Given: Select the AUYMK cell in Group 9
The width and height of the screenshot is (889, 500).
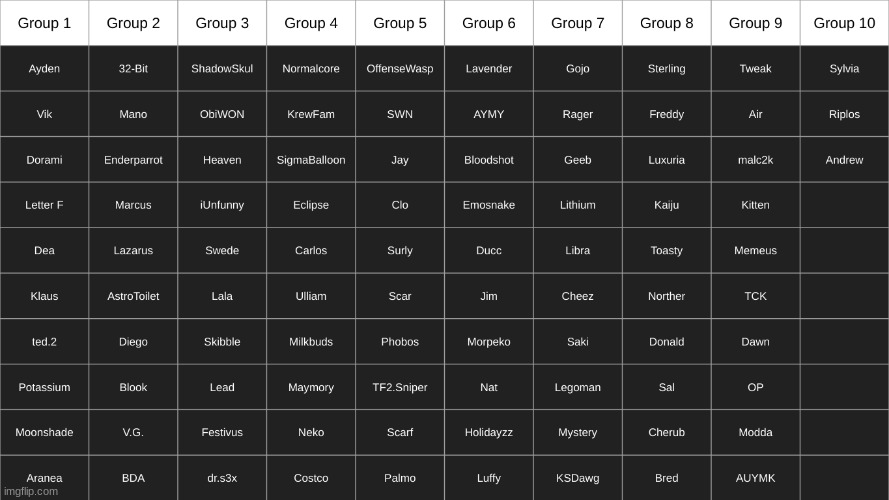Looking at the screenshot, I should pyautogui.click(x=755, y=478).
